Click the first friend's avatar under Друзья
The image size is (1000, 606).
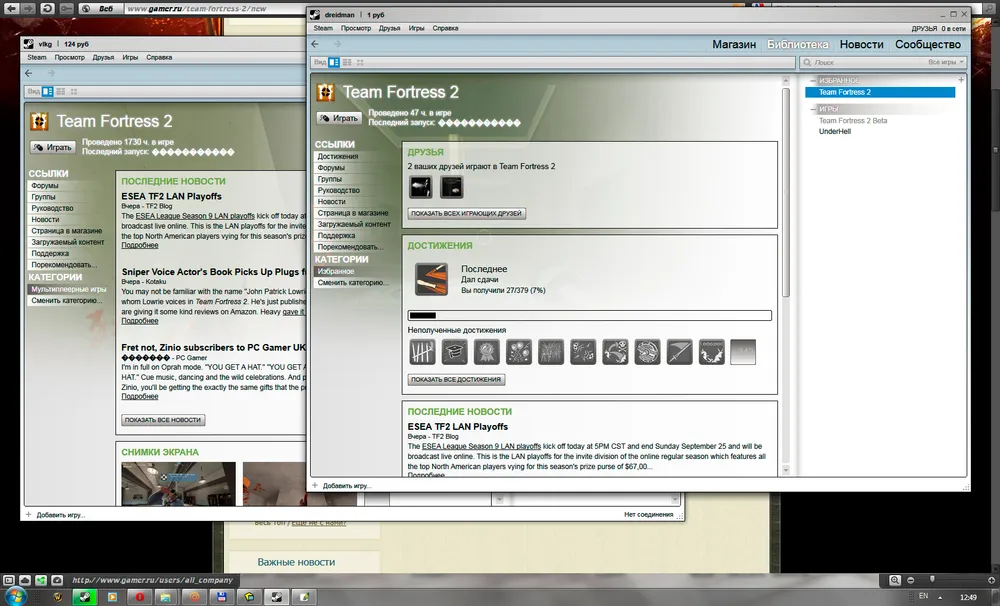coord(421,187)
